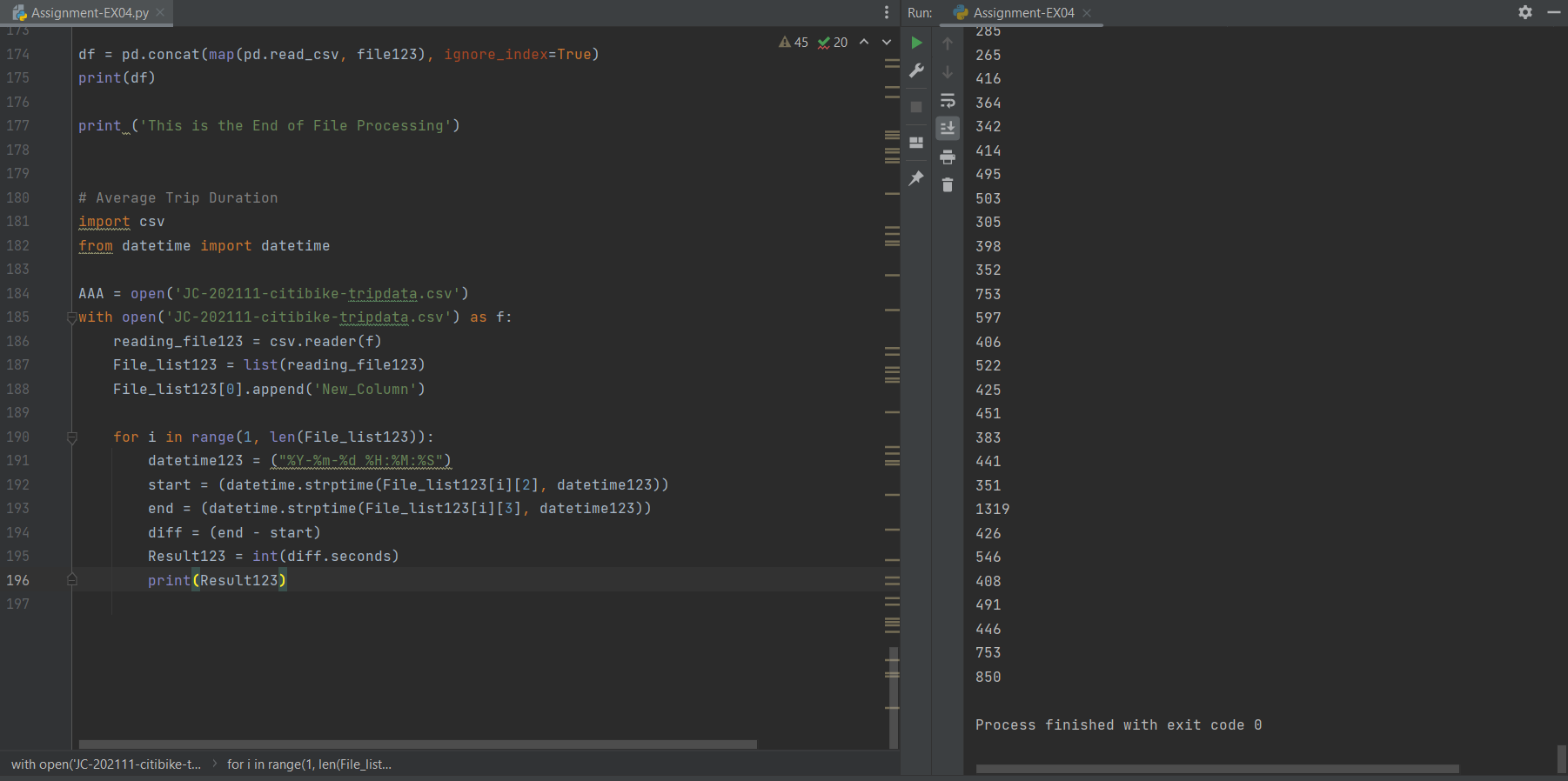Pin the Run tab with pin icon
This screenshot has width=1568, height=781.
tap(916, 178)
